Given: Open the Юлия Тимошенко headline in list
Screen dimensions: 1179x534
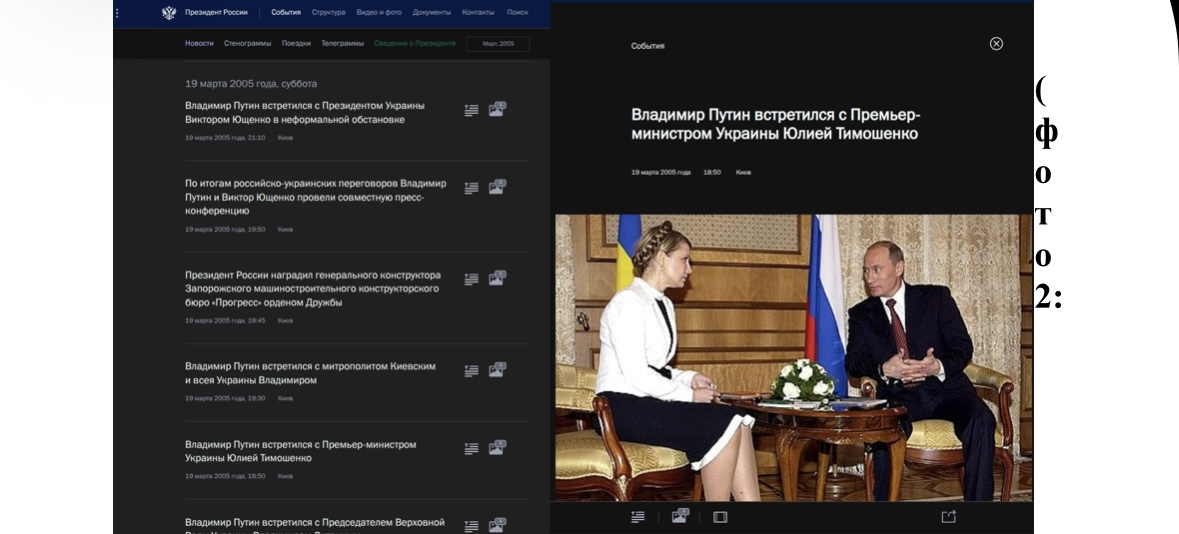Looking at the screenshot, I should pos(301,451).
